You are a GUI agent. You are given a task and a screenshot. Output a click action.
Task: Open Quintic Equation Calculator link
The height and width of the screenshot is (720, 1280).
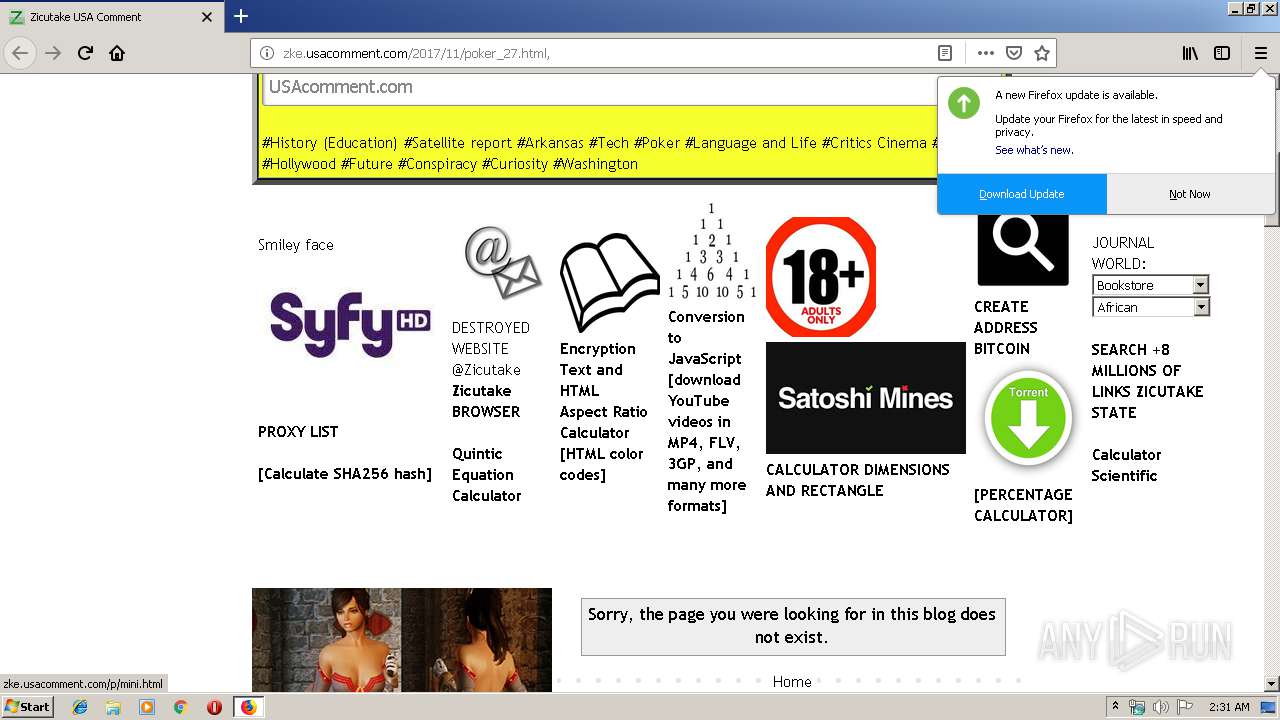(487, 475)
